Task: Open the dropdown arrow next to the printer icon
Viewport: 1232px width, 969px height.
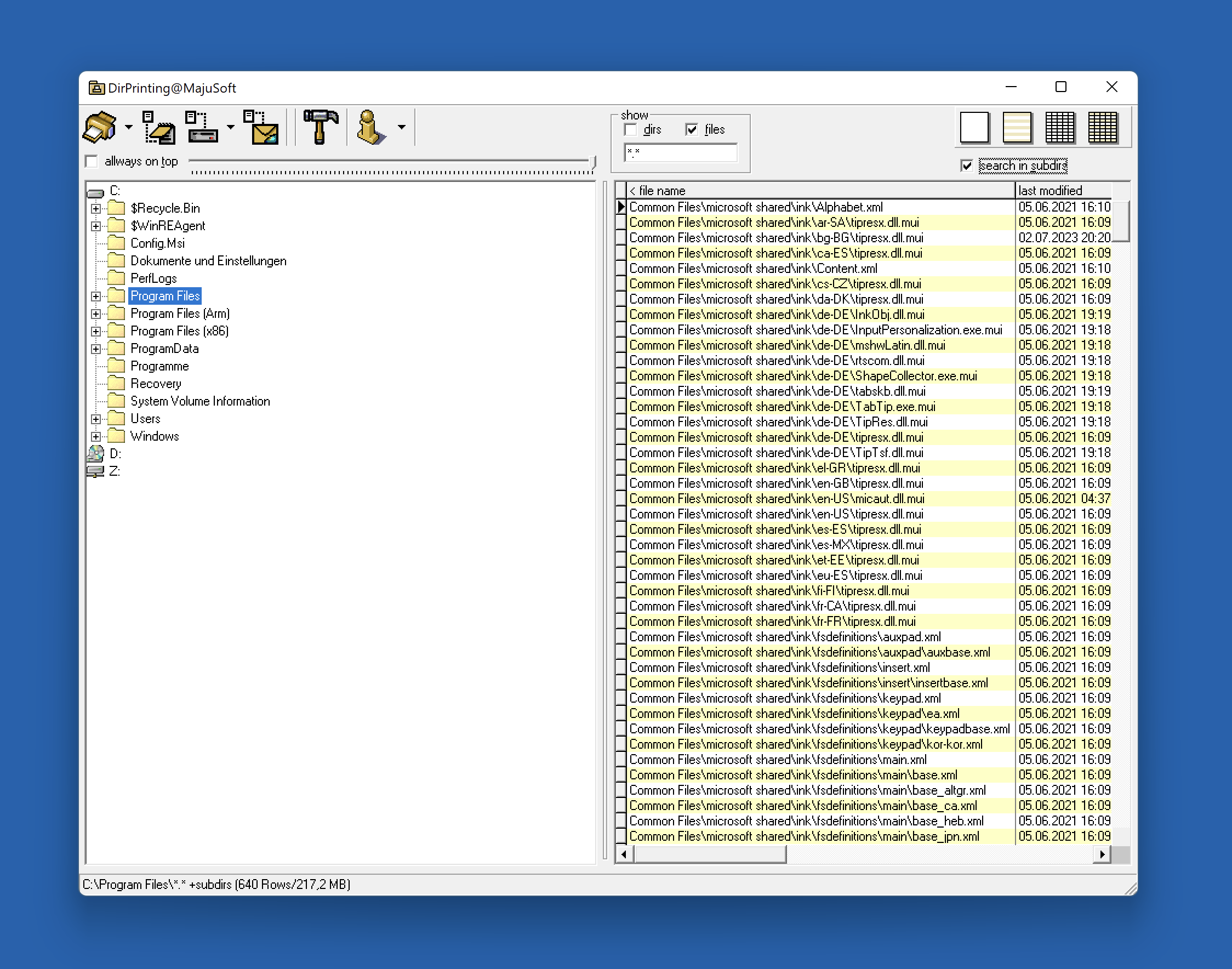Action: (129, 127)
